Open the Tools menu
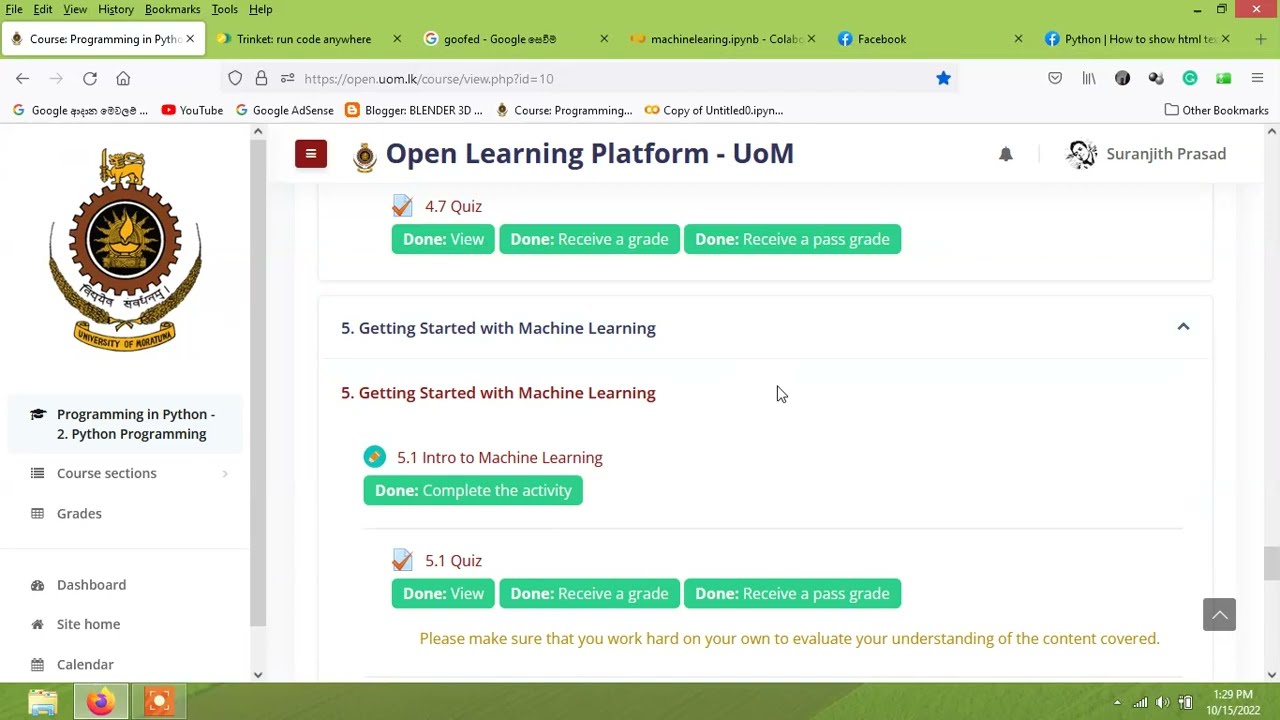 pyautogui.click(x=224, y=9)
